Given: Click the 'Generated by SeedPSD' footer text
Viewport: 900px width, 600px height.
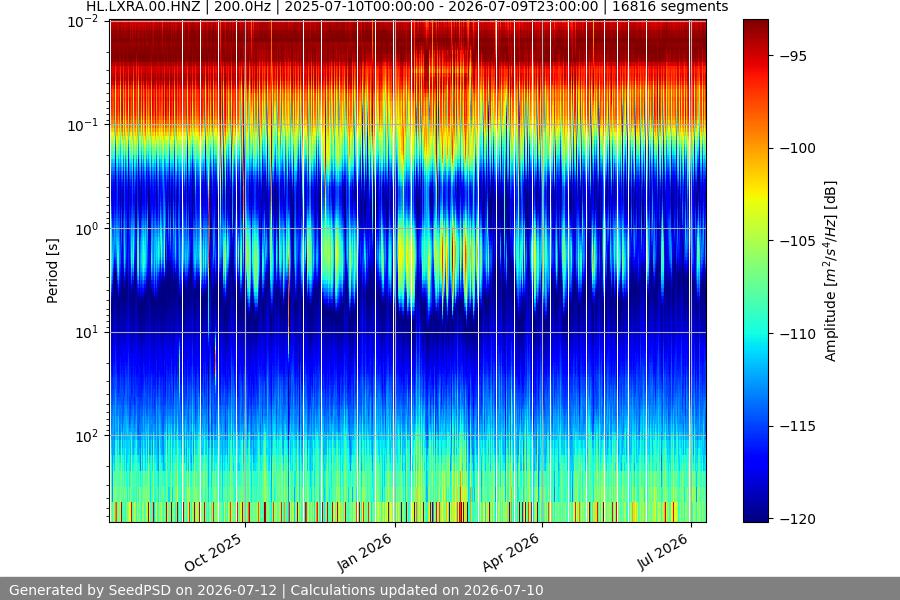Looking at the screenshot, I should point(276,590).
